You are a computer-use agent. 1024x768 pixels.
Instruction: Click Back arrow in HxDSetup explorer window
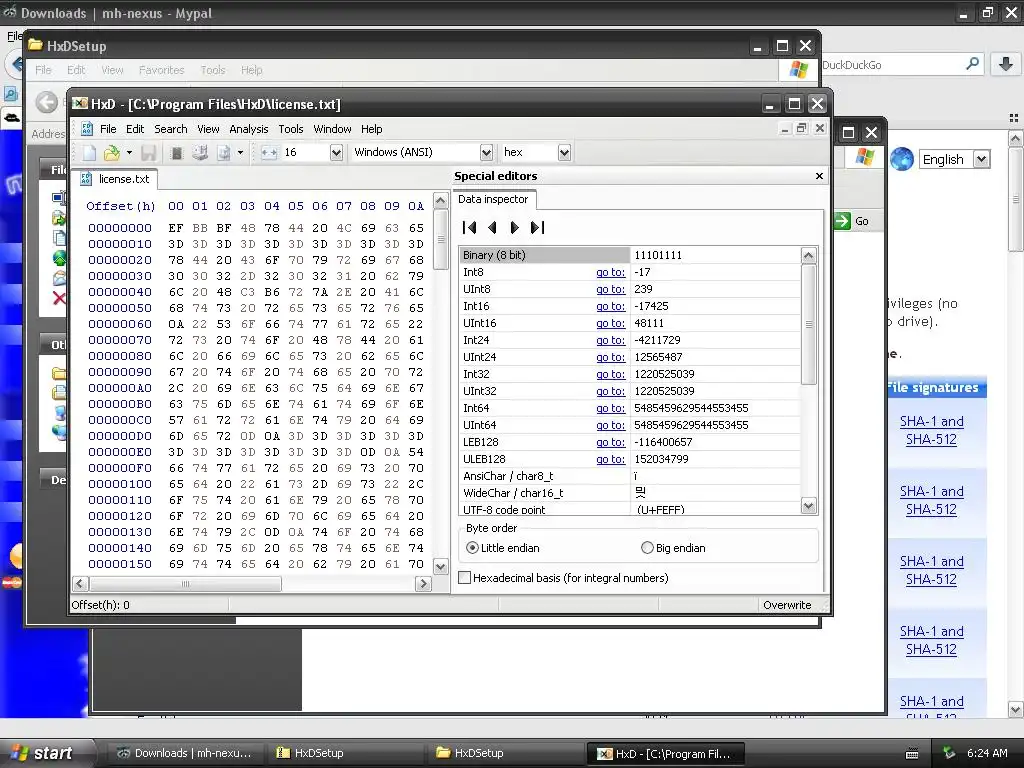tap(47, 103)
